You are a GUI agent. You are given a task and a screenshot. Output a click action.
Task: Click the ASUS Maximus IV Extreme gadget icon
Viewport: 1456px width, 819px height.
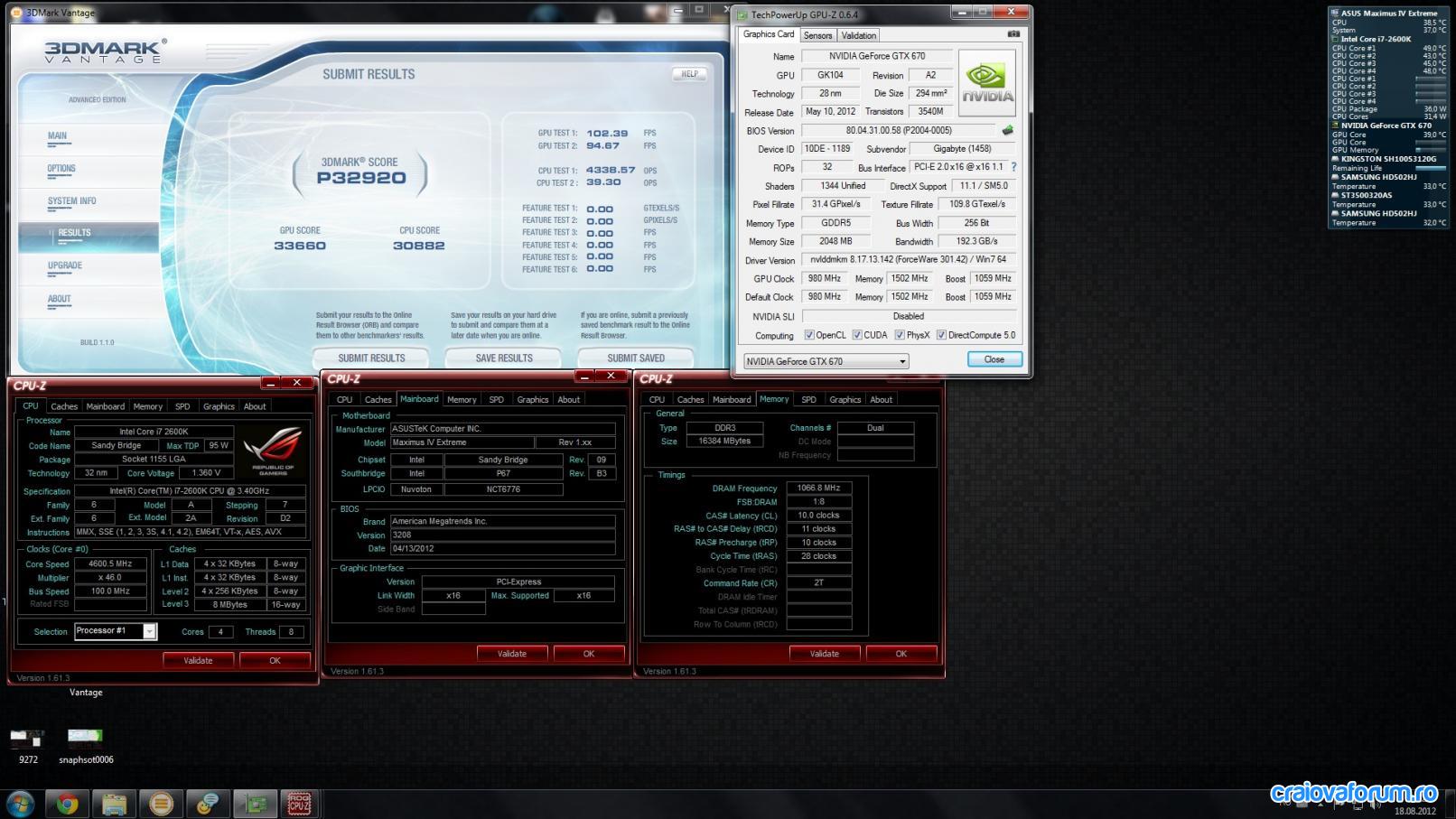1335,13
